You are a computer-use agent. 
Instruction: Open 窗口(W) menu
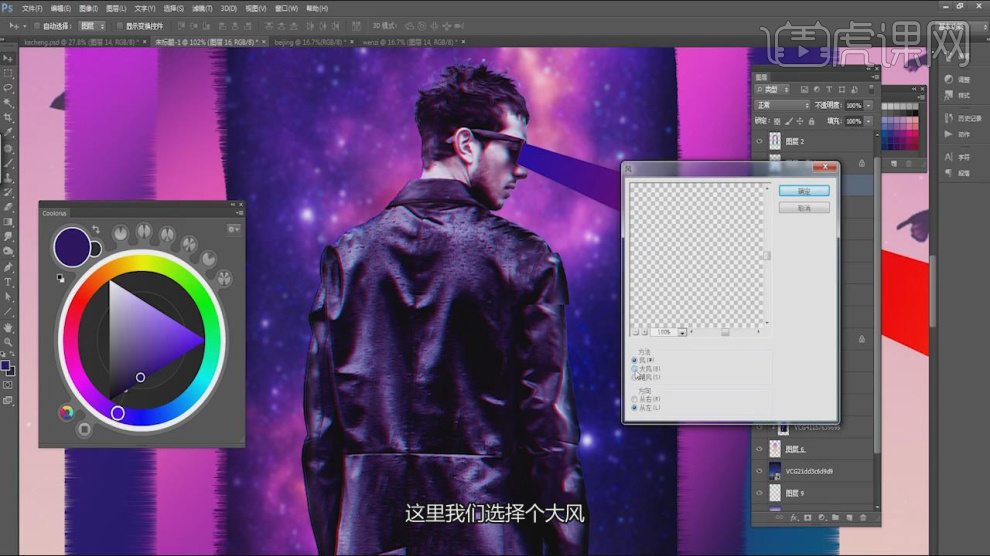pyautogui.click(x=287, y=8)
